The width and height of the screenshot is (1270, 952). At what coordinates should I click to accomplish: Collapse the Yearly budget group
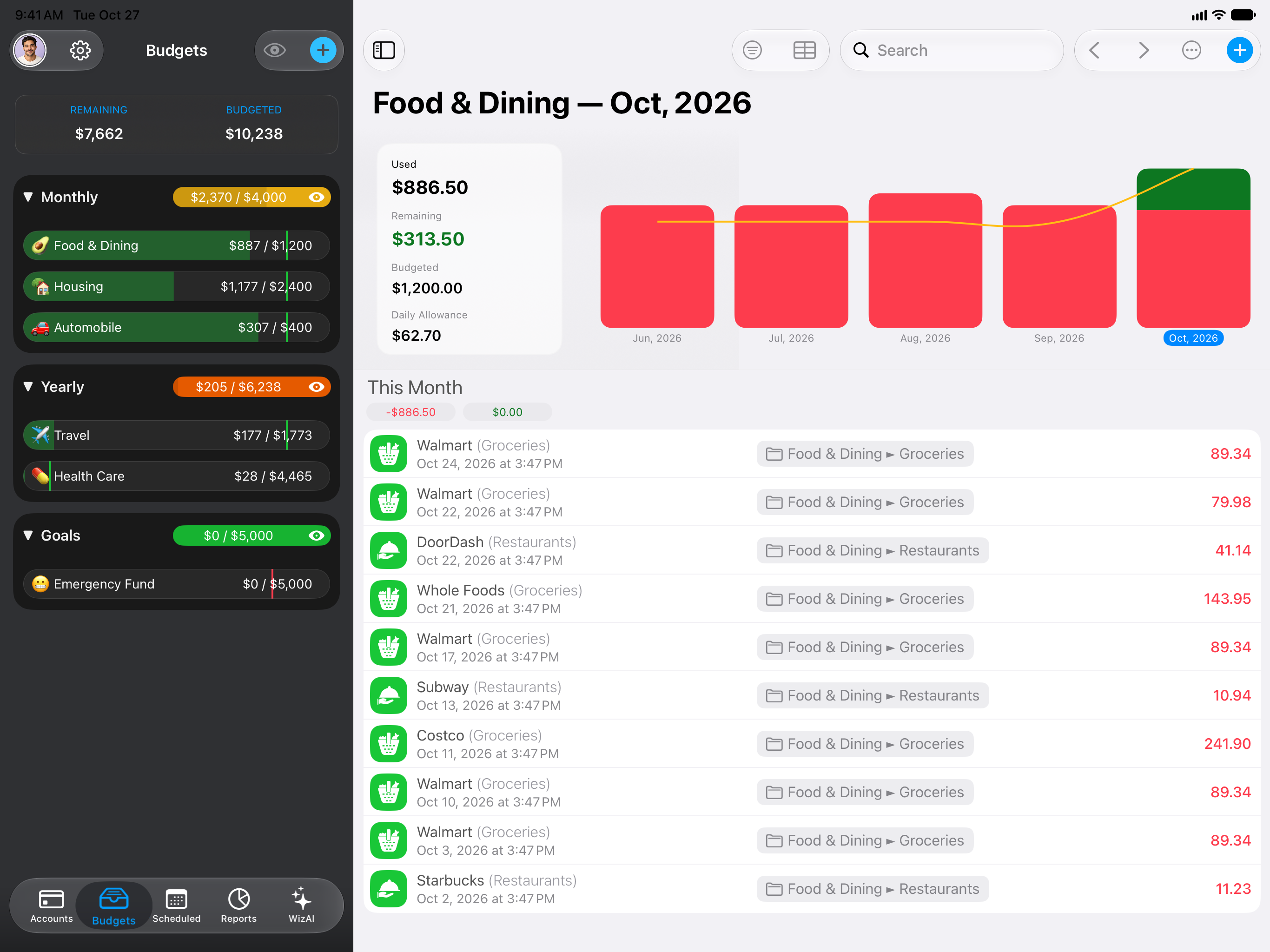[28, 386]
